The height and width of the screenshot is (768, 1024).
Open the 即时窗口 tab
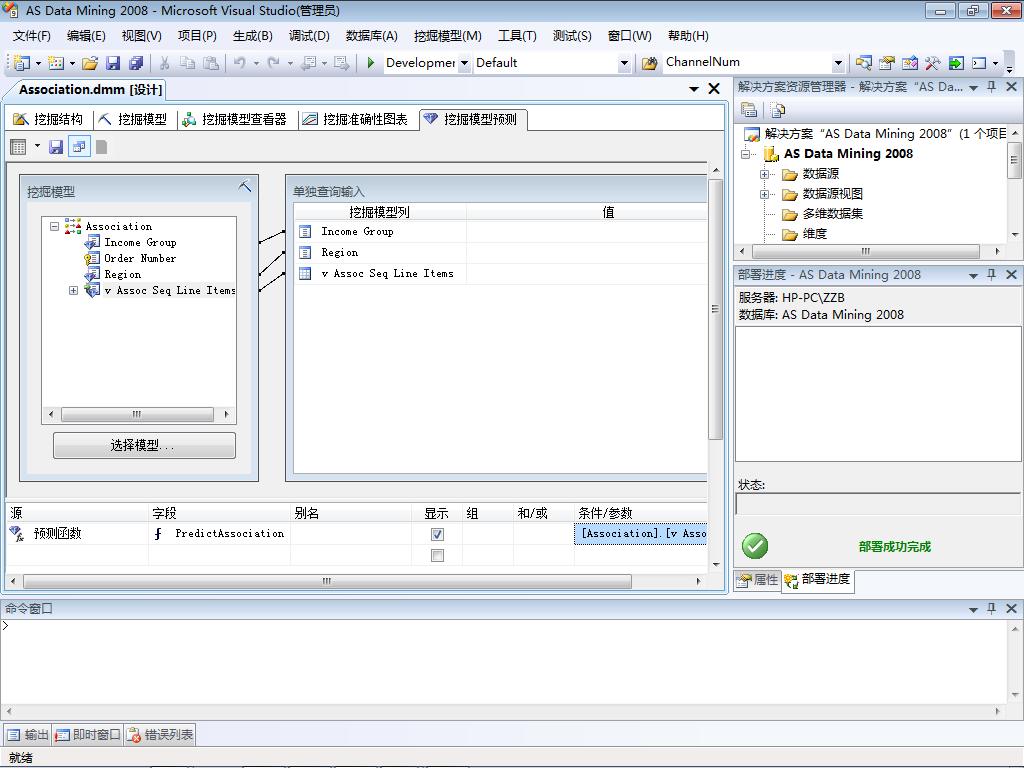pos(88,735)
